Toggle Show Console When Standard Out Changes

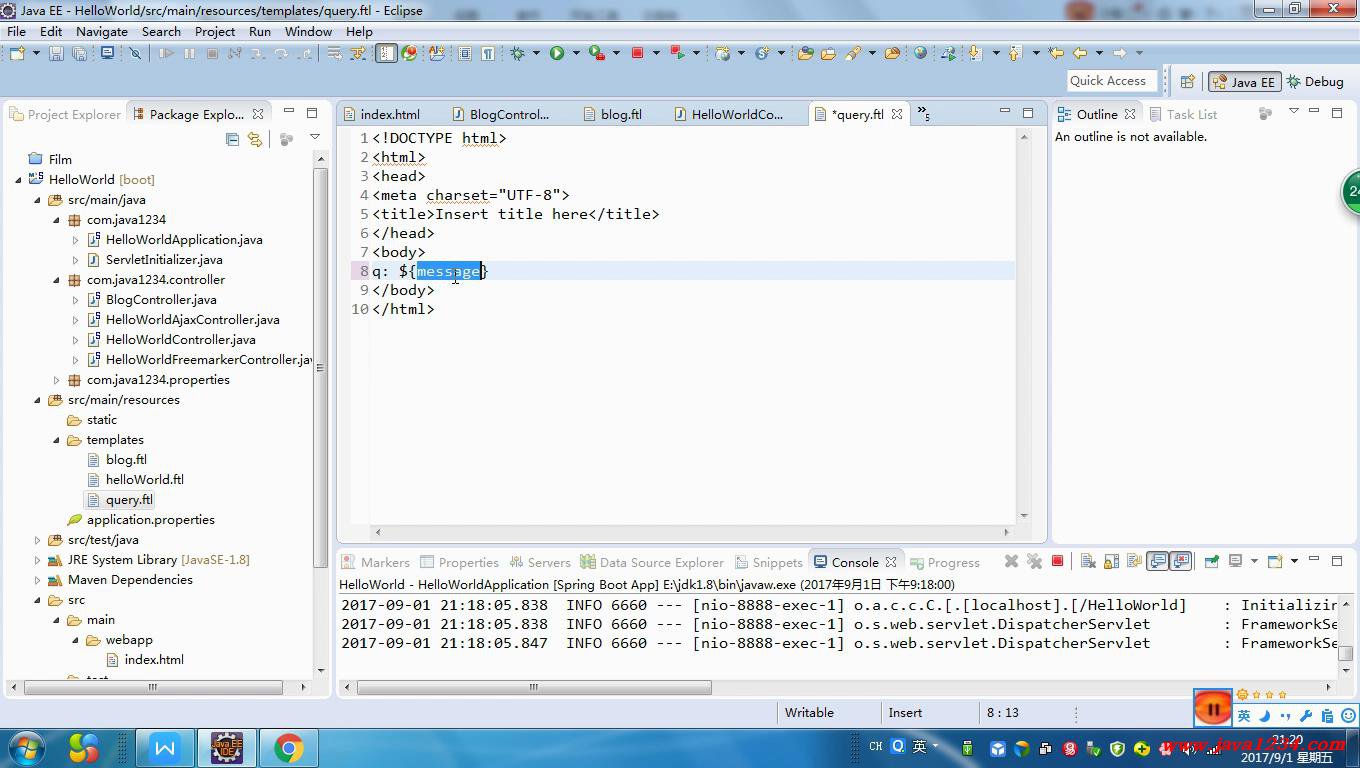[1157, 561]
